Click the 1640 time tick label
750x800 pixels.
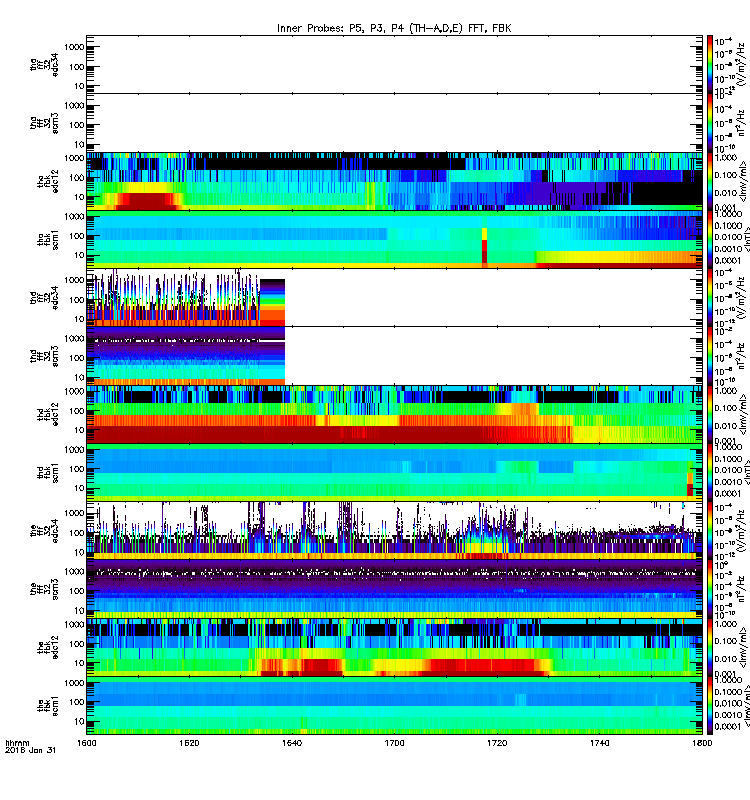(x=292, y=743)
